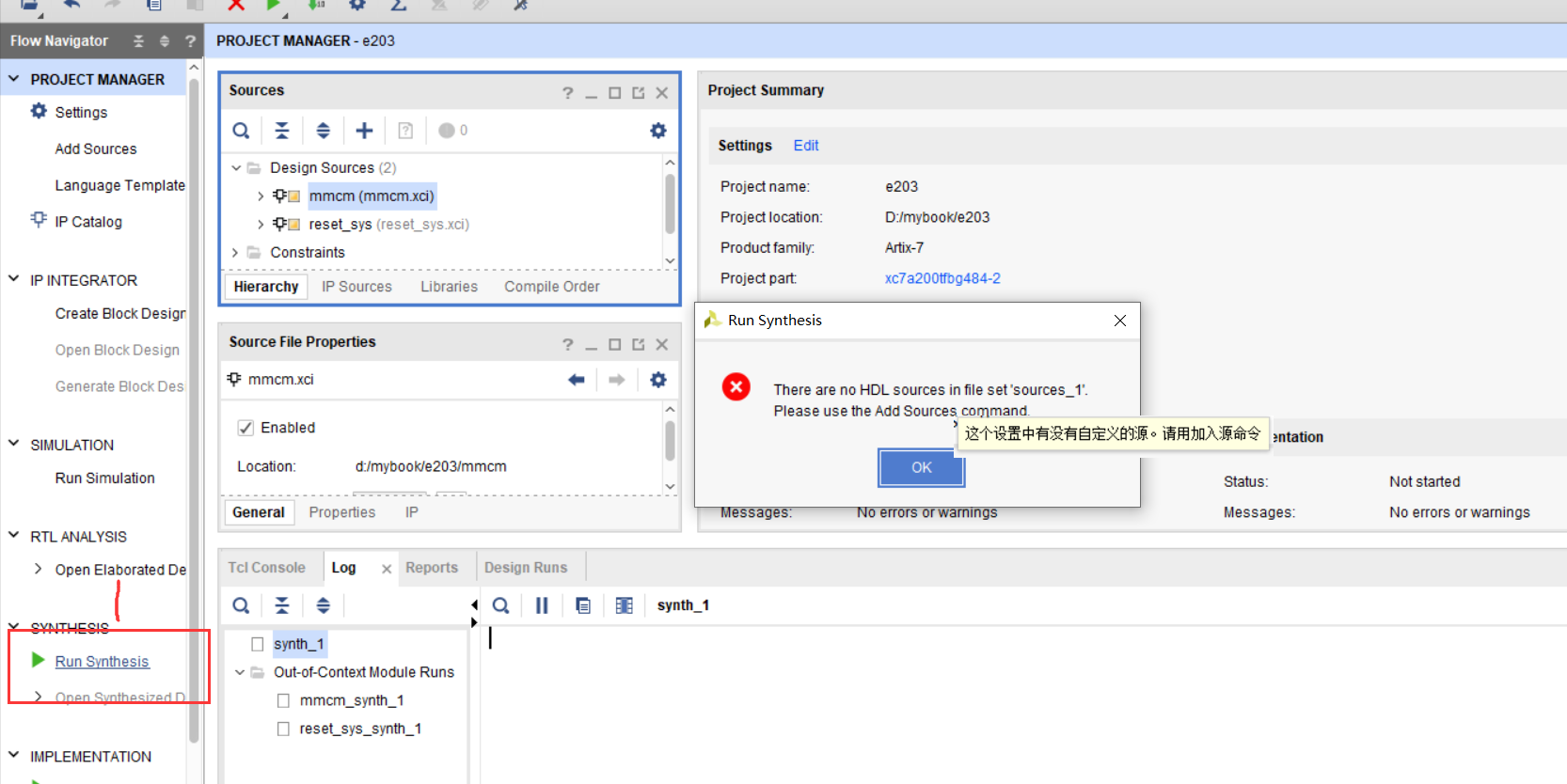Open the Sources panel settings gear
Viewport: 1567px width, 784px height.
pos(658,131)
